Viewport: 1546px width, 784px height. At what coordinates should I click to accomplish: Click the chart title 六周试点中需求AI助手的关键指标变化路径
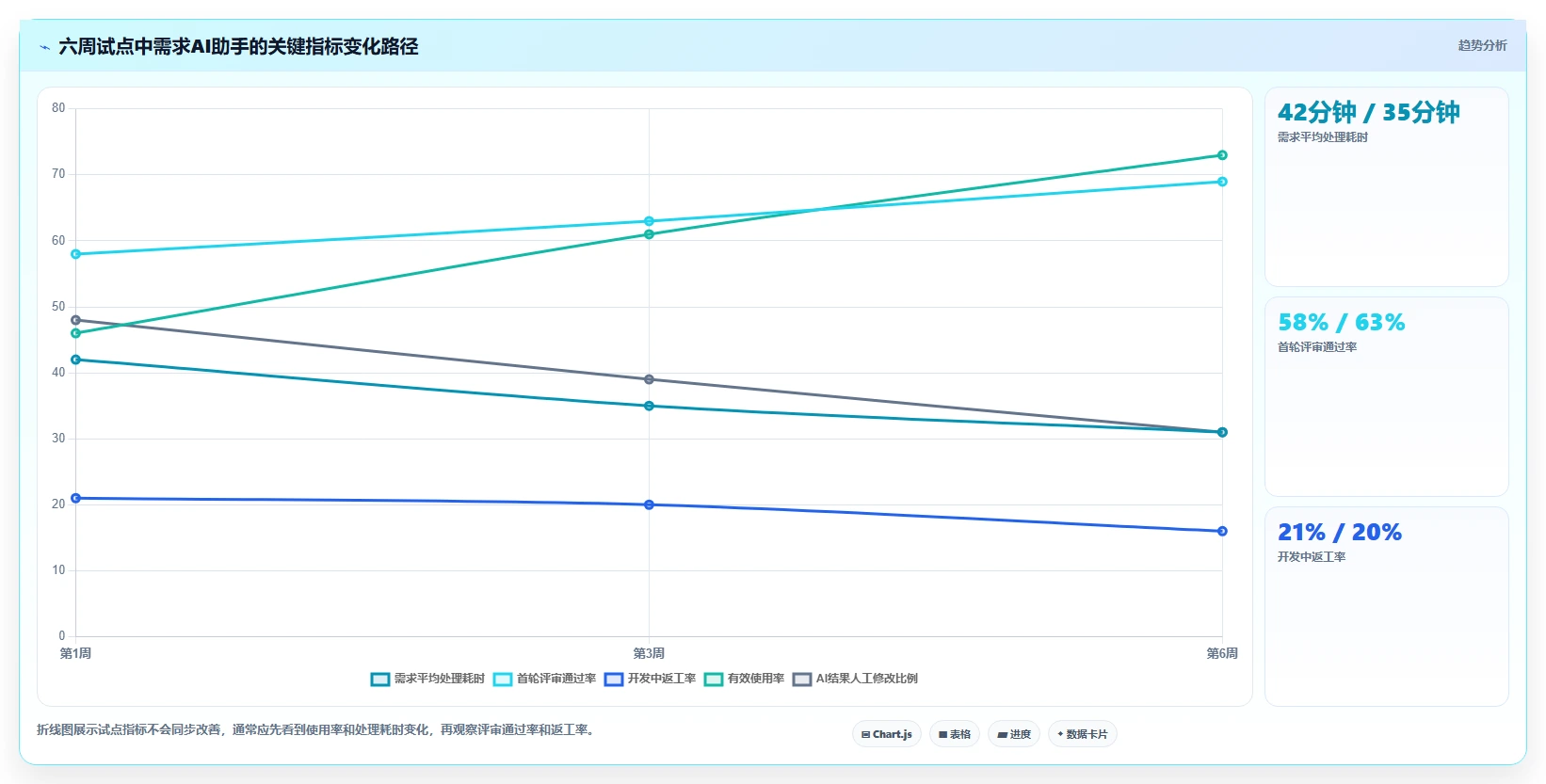[238, 46]
